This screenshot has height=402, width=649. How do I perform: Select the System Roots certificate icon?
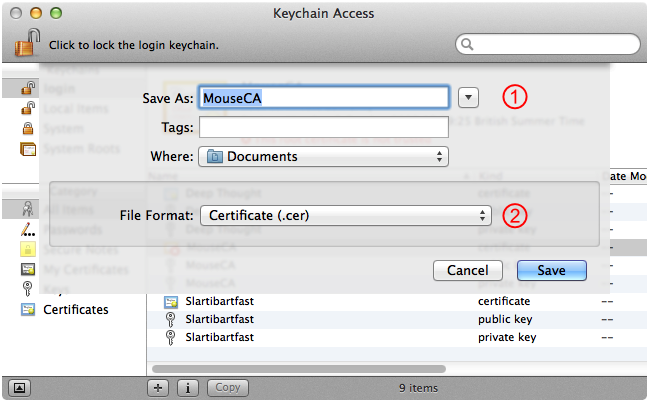pyautogui.click(x=28, y=149)
